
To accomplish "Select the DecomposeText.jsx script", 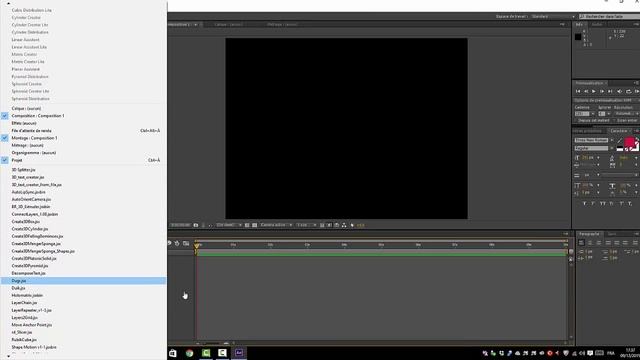I will pyautogui.click(x=83, y=273).
